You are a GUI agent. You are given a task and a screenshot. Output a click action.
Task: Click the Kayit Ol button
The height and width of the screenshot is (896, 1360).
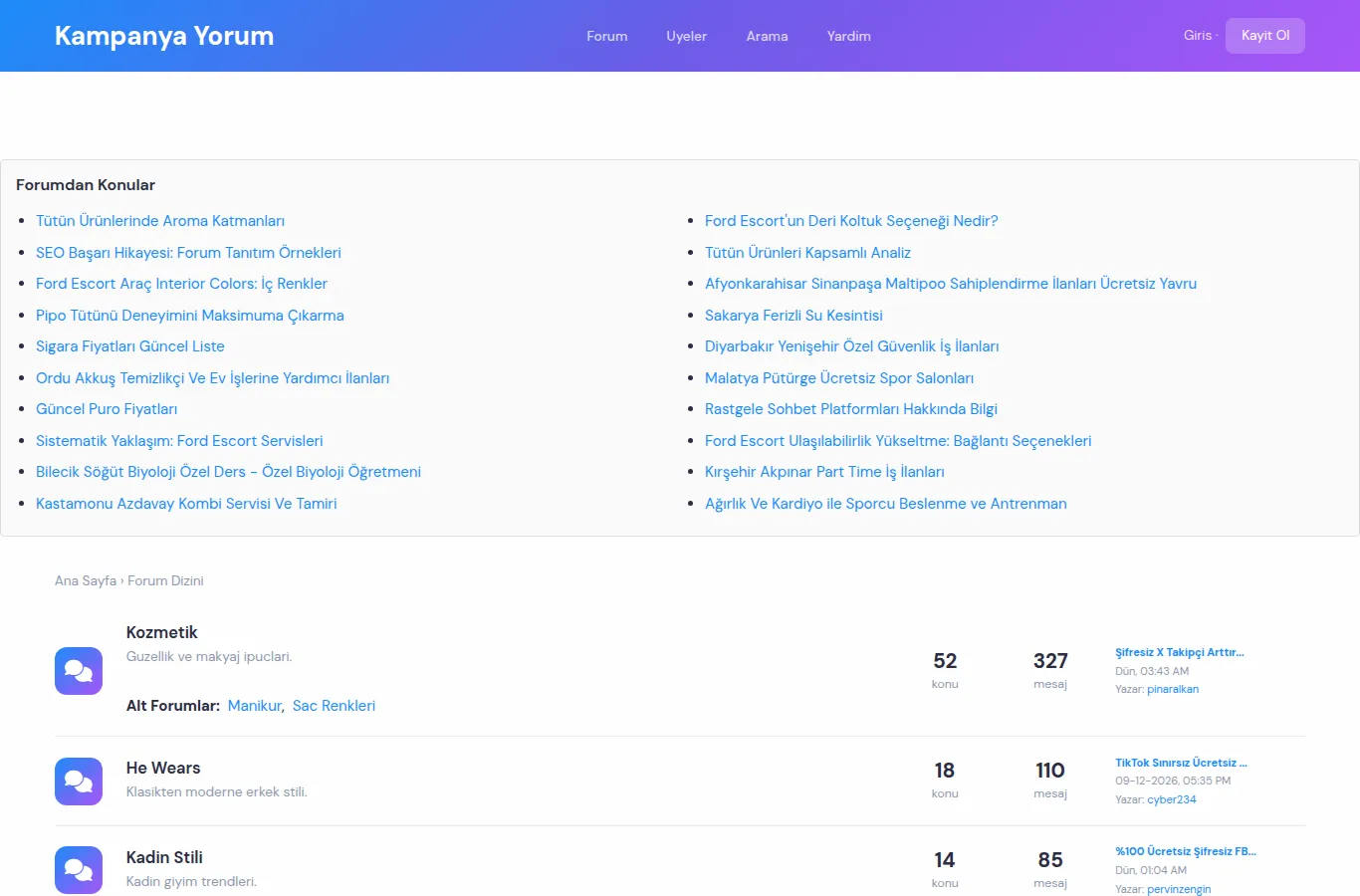(x=1265, y=35)
